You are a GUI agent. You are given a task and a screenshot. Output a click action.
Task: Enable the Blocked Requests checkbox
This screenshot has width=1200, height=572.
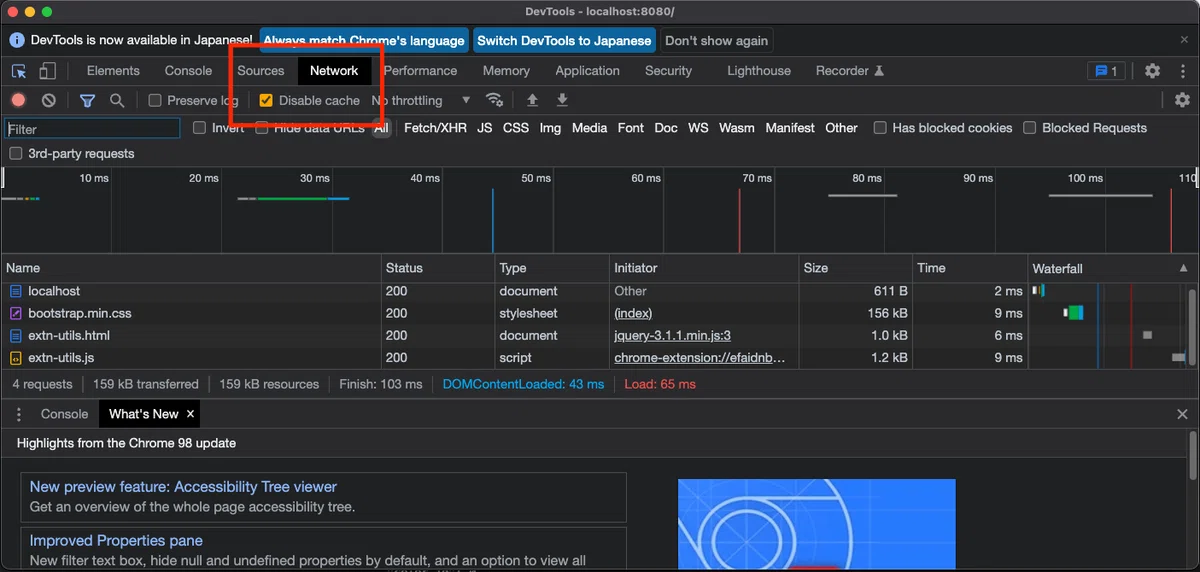click(1030, 128)
